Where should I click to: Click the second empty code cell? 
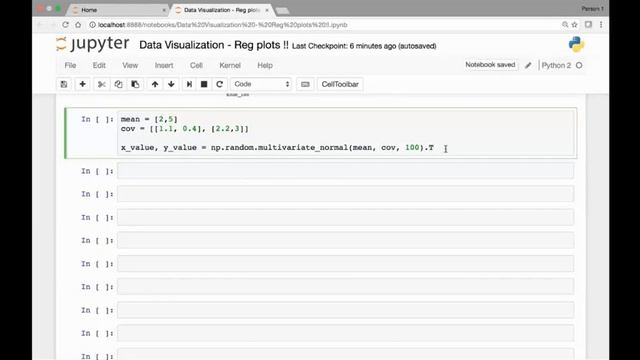(x=345, y=194)
